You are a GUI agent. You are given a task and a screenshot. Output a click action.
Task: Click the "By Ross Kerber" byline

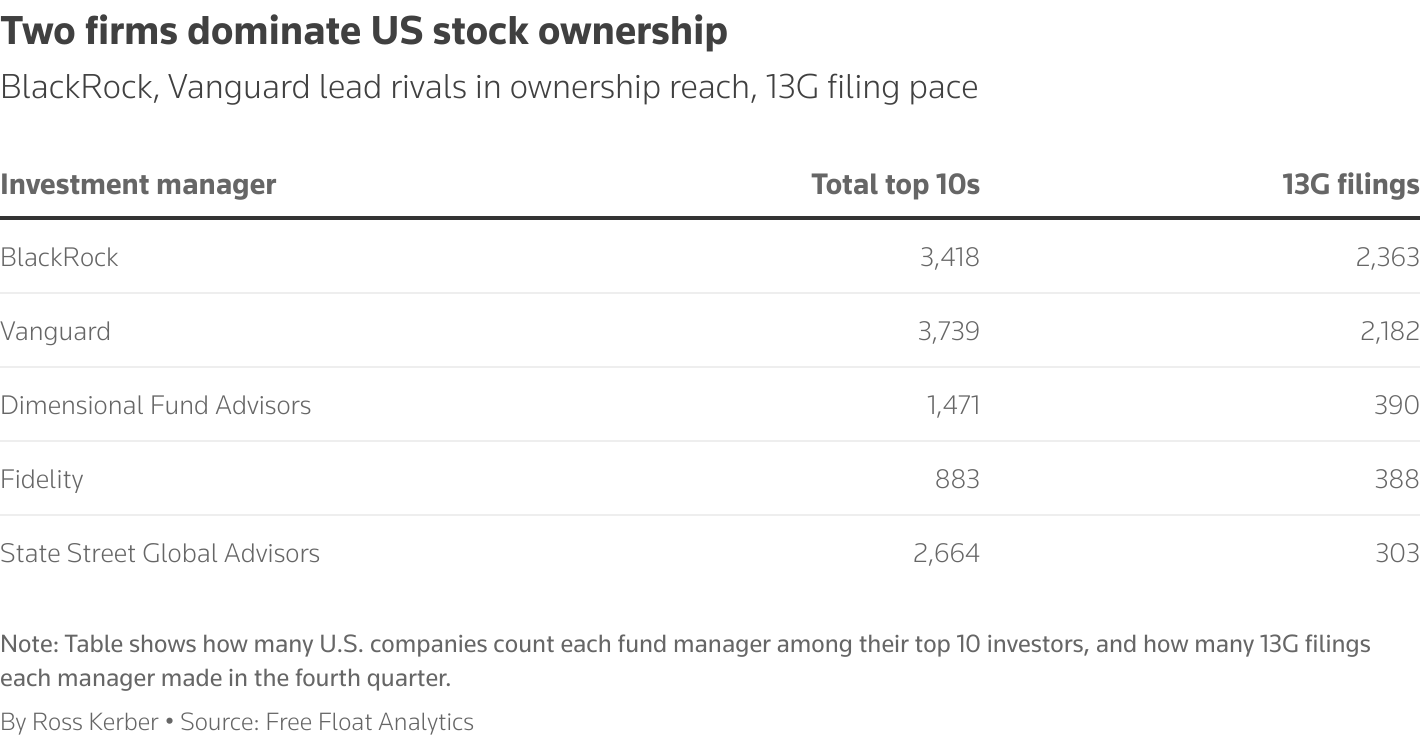pos(79,722)
